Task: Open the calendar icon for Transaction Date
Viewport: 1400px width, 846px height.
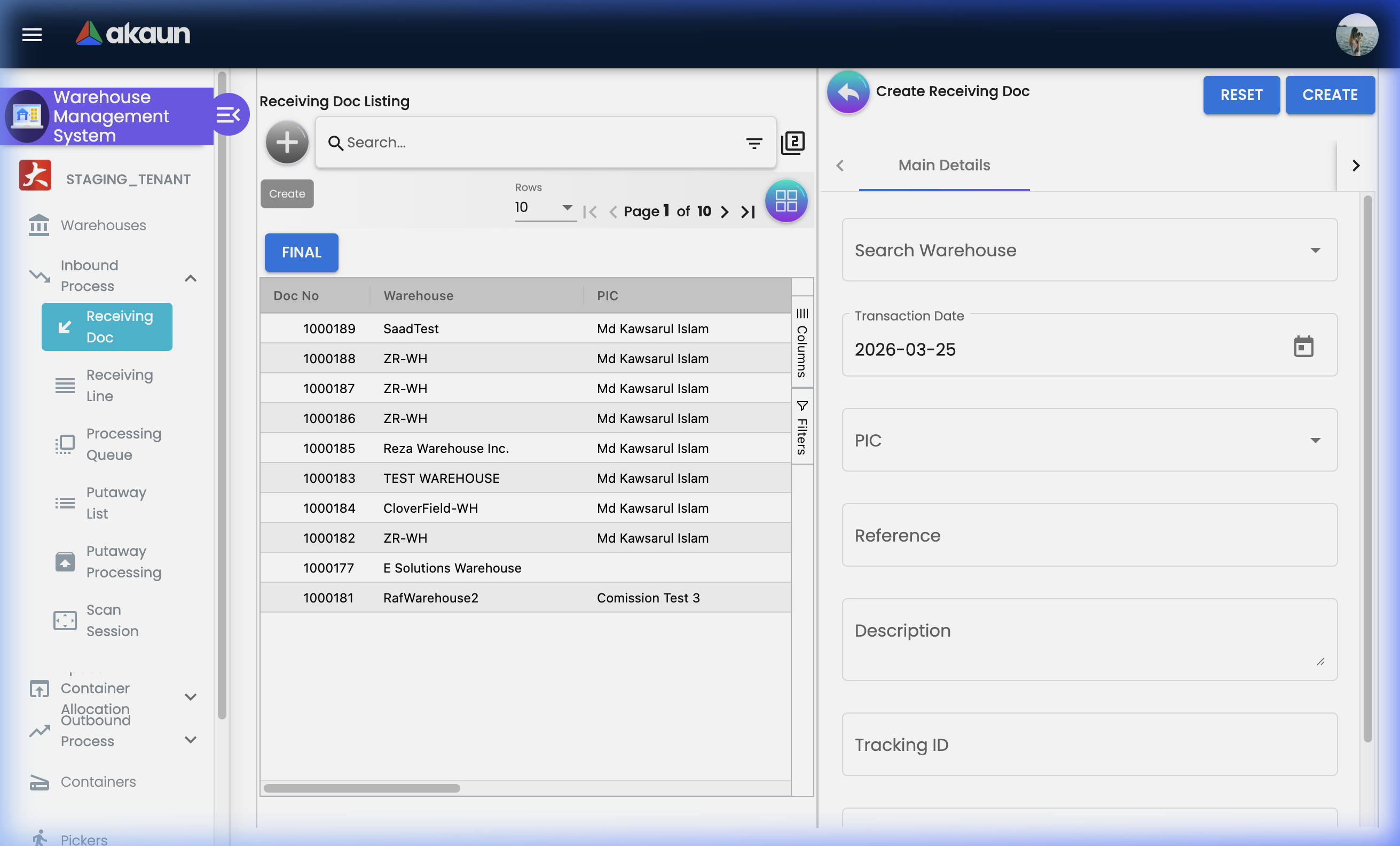Action: click(1304, 346)
